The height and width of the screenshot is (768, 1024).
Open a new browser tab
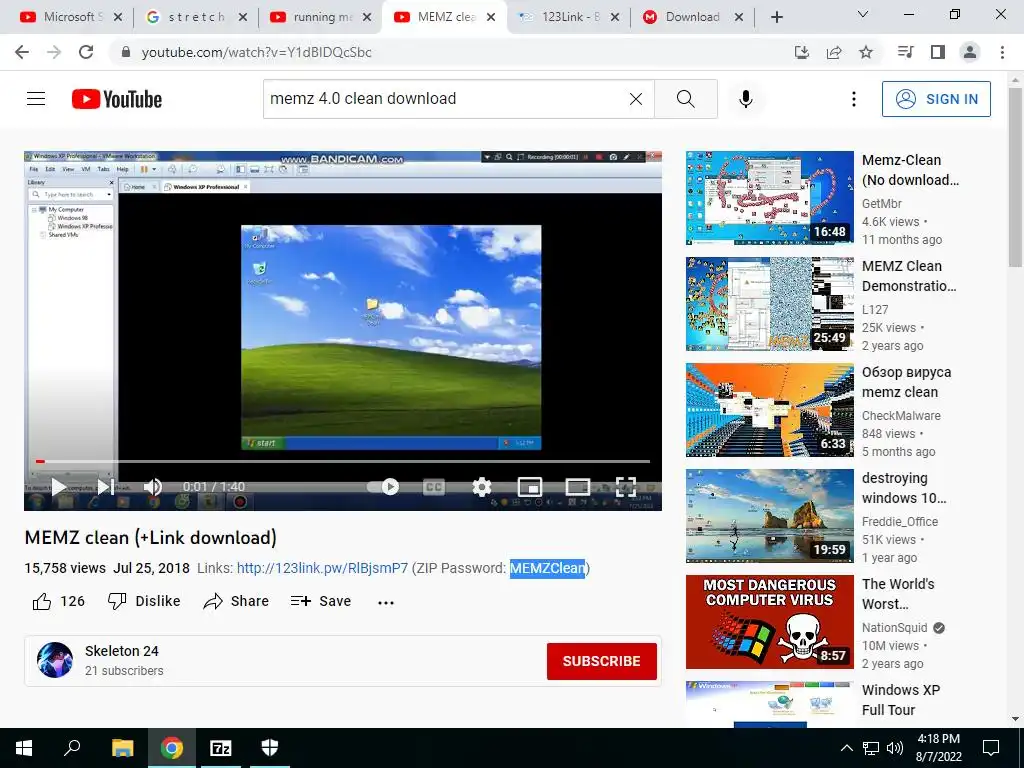(x=776, y=17)
